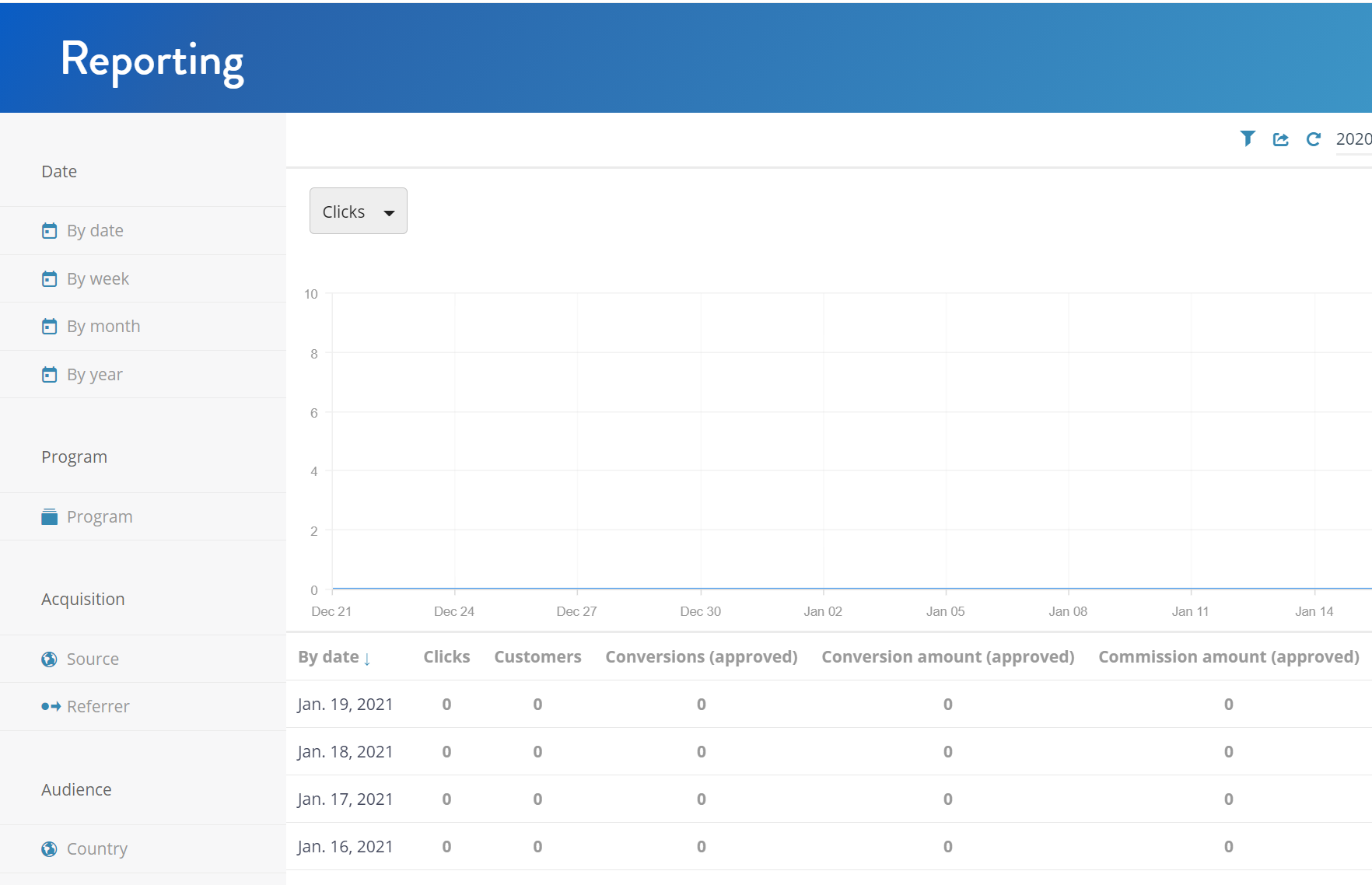Sort table by the Customers column
The height and width of the screenshot is (885, 1372).
coord(537,657)
